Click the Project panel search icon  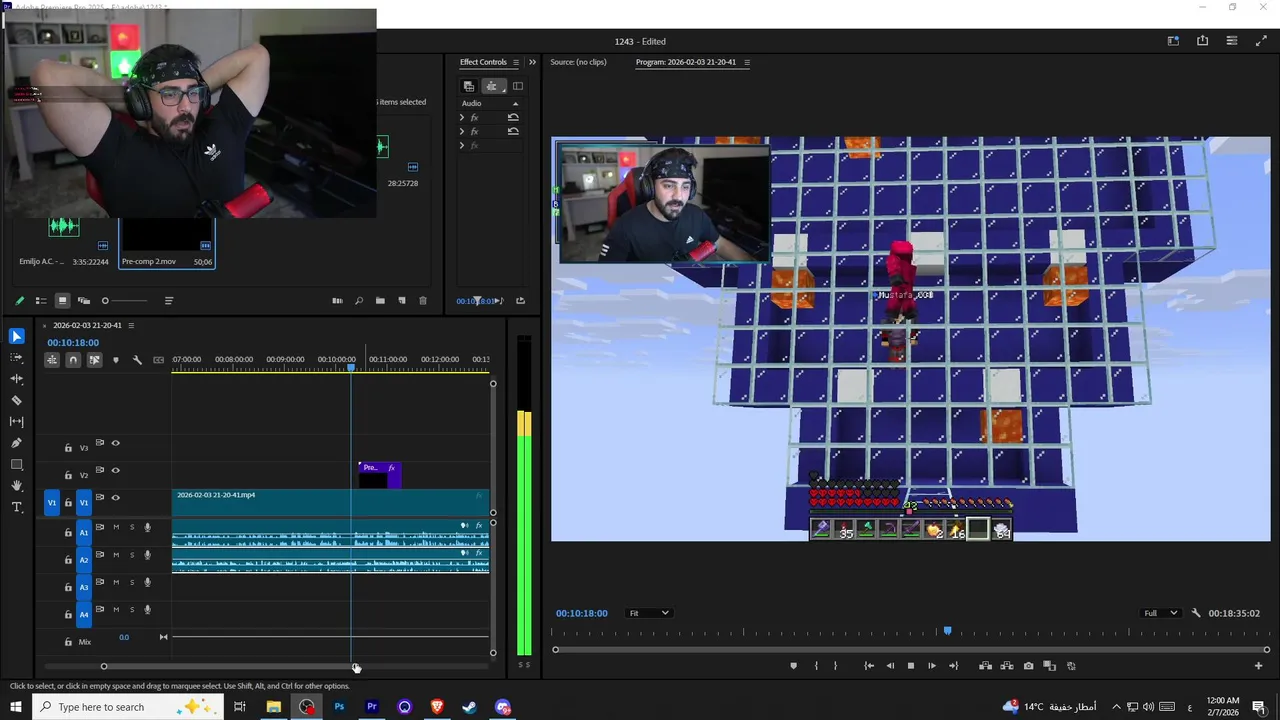358,301
